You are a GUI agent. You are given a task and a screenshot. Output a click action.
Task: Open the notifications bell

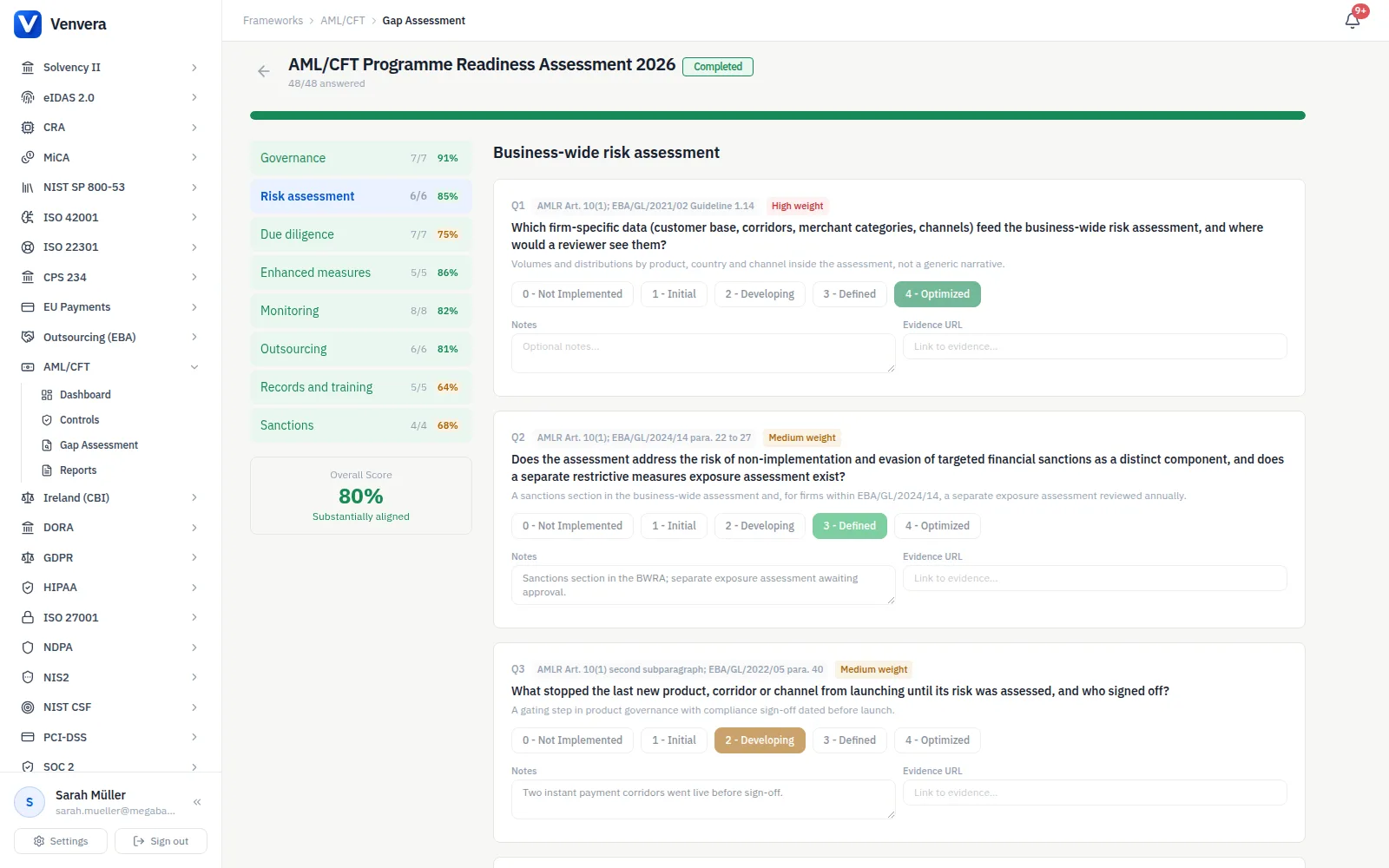[x=1353, y=20]
